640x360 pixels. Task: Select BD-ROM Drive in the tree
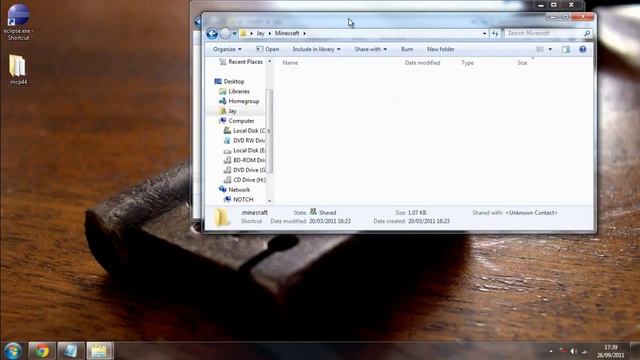tap(245, 160)
